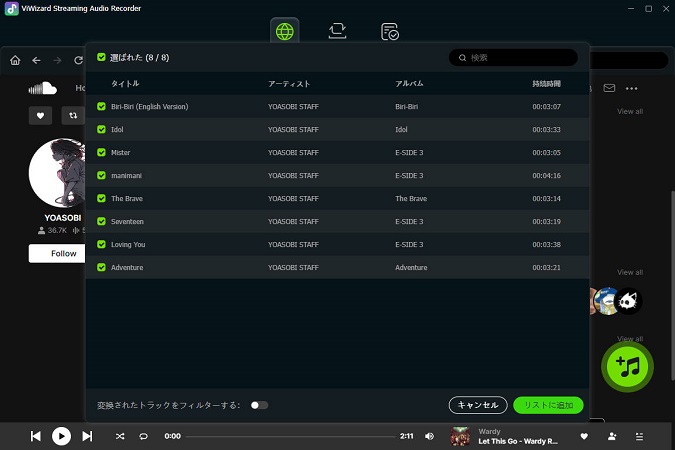Uncheck the Idol track checkbox

[101, 129]
